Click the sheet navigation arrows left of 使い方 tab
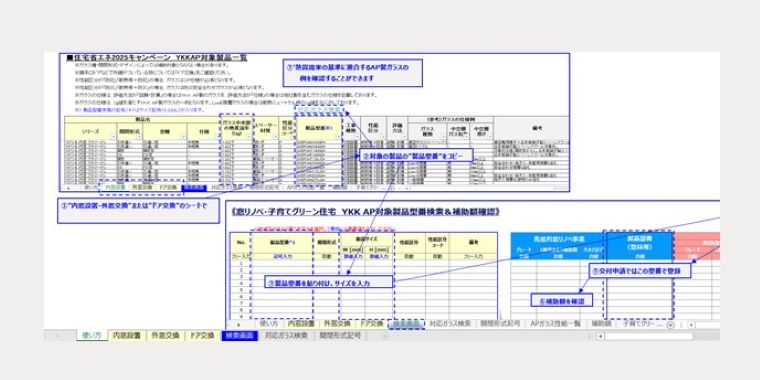Viewport: 760px width, 380px height. click(58, 335)
